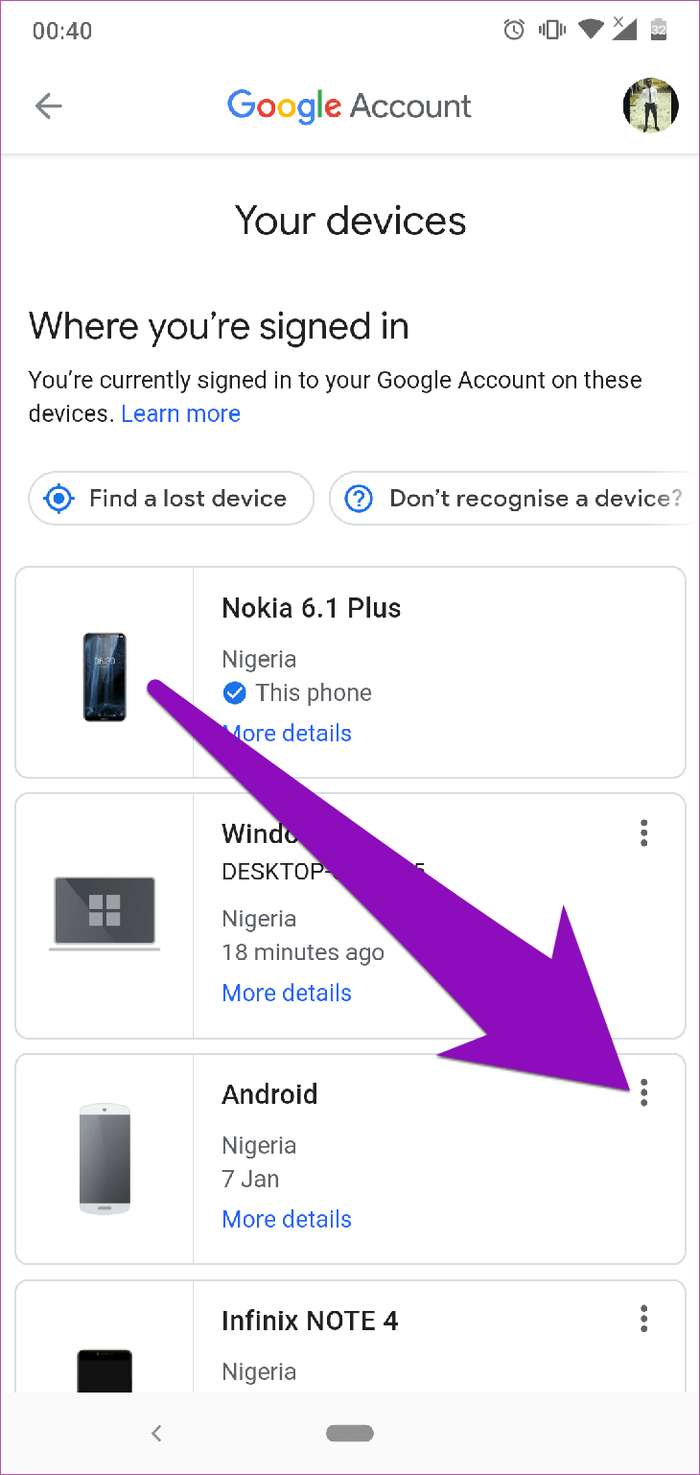Image resolution: width=700 pixels, height=1475 pixels.
Task: Tap the Nokia 6.1 Plus phone image
Action: (x=105, y=677)
